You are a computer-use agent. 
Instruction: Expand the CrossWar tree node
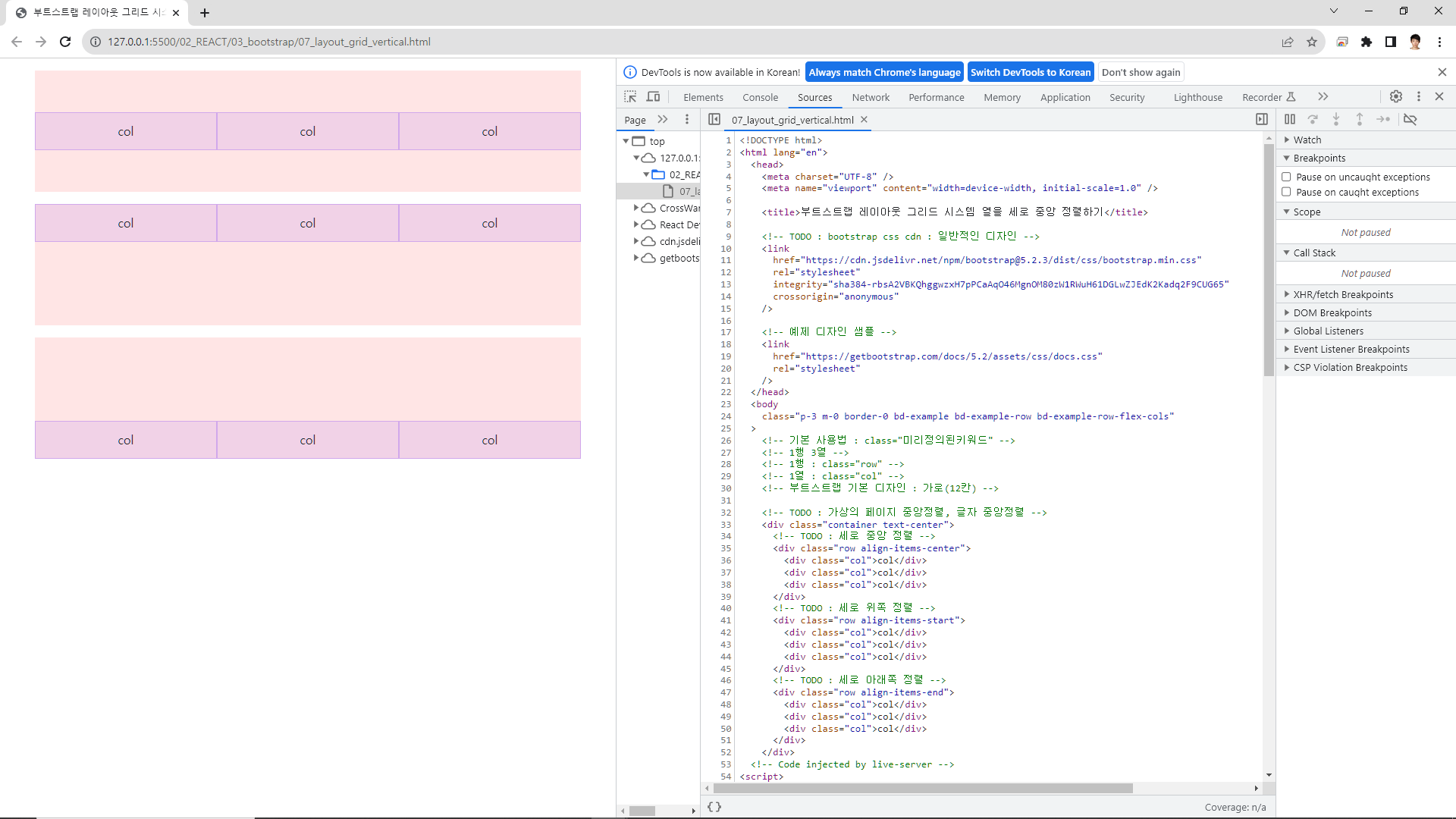636,208
